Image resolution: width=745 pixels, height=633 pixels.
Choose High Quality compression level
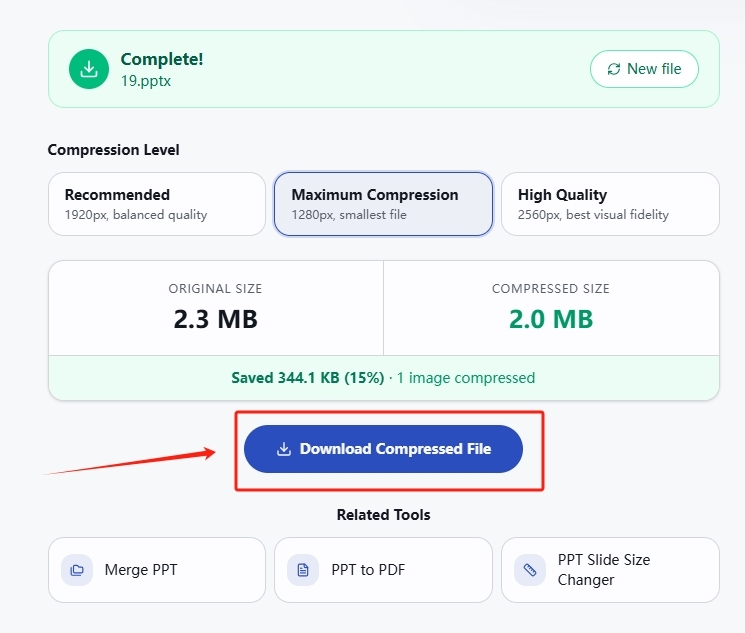click(x=610, y=204)
